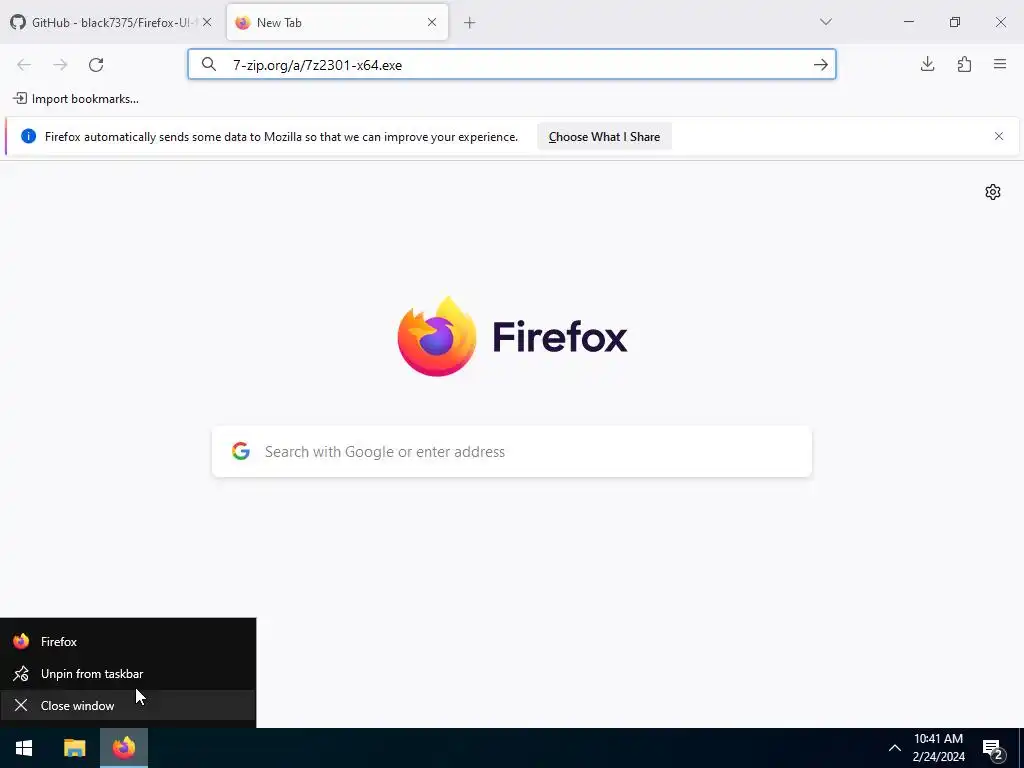The height and width of the screenshot is (768, 1024).
Task: Click the Firefox taskbar icon
Action: pyautogui.click(x=124, y=748)
